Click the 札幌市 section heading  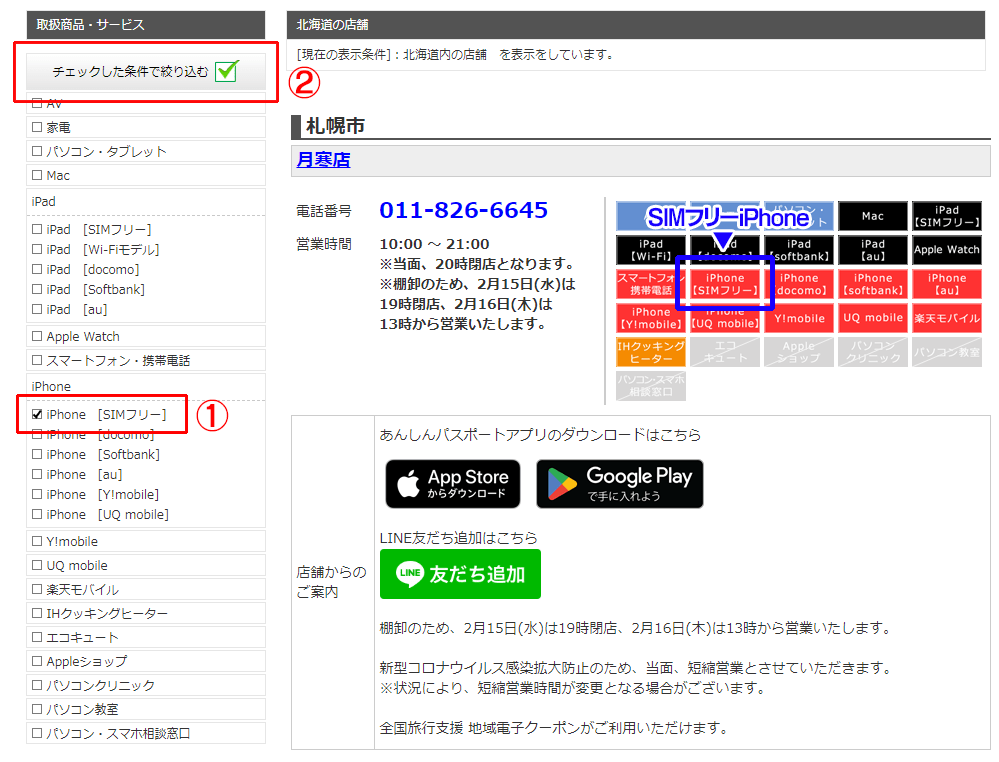tap(336, 126)
